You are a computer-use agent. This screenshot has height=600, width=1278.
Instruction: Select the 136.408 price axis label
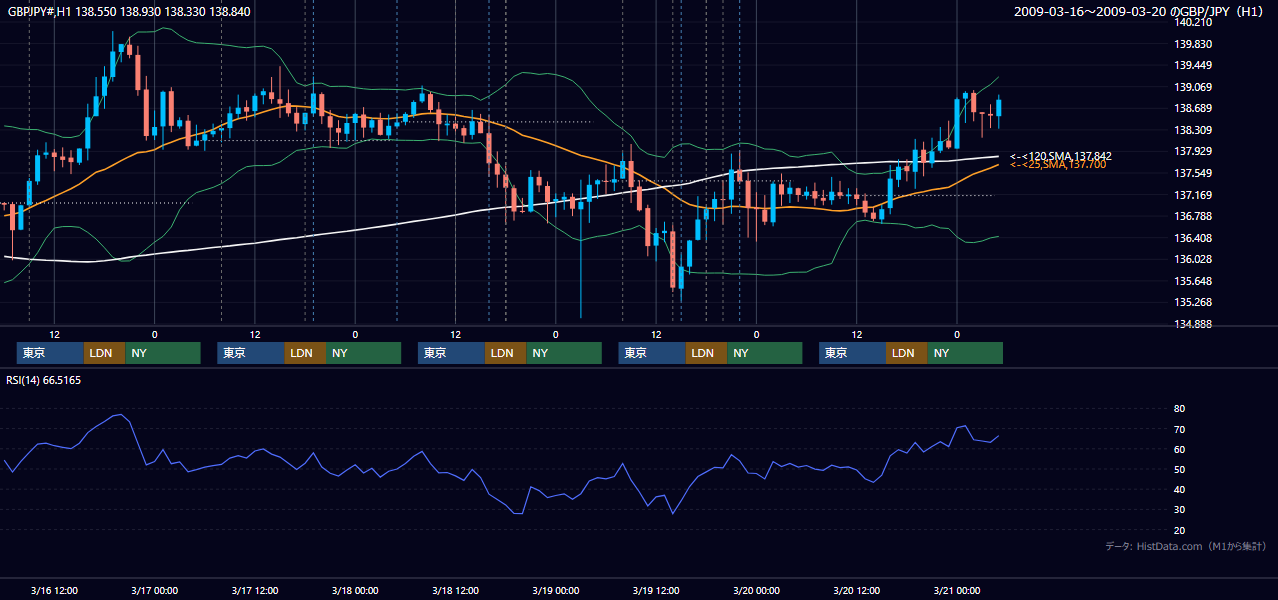click(x=1194, y=238)
